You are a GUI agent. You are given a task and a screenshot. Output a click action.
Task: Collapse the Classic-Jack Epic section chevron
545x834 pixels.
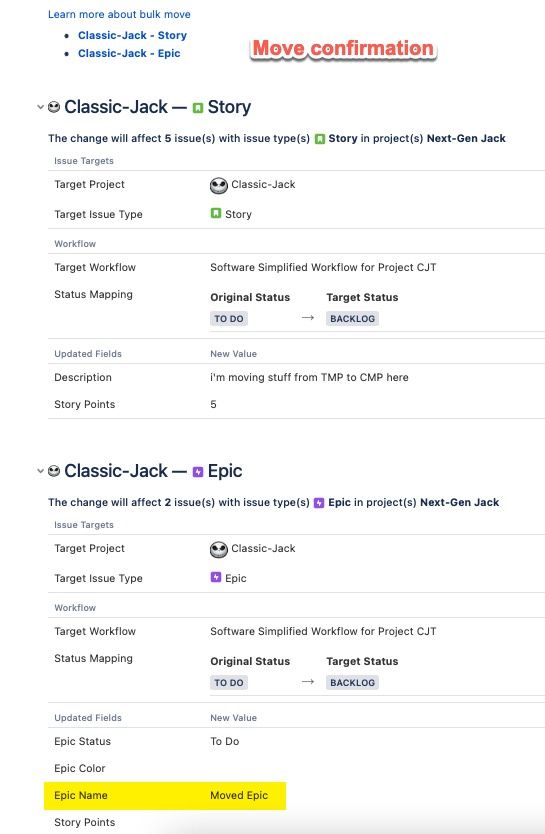[40, 471]
